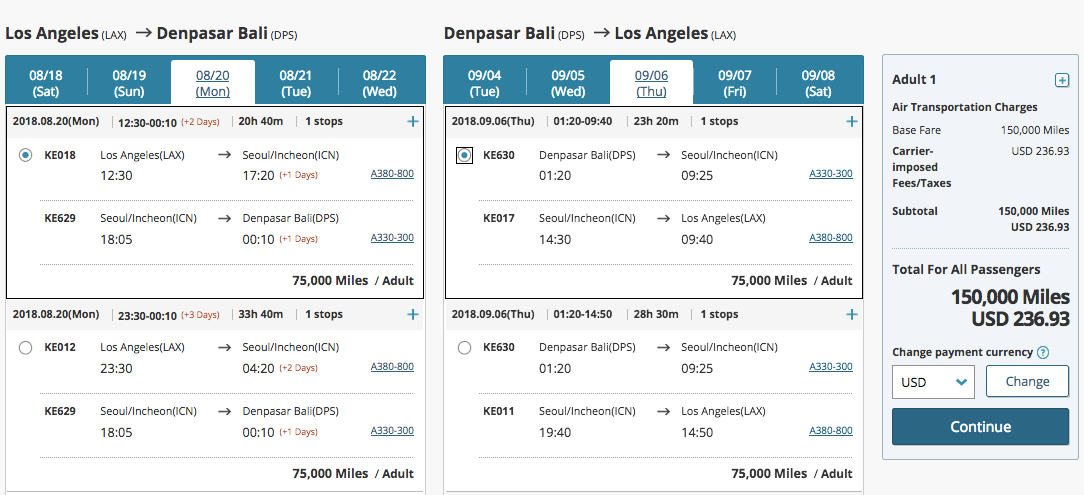Open A380-800 aircraft link for flight KE018

point(392,174)
